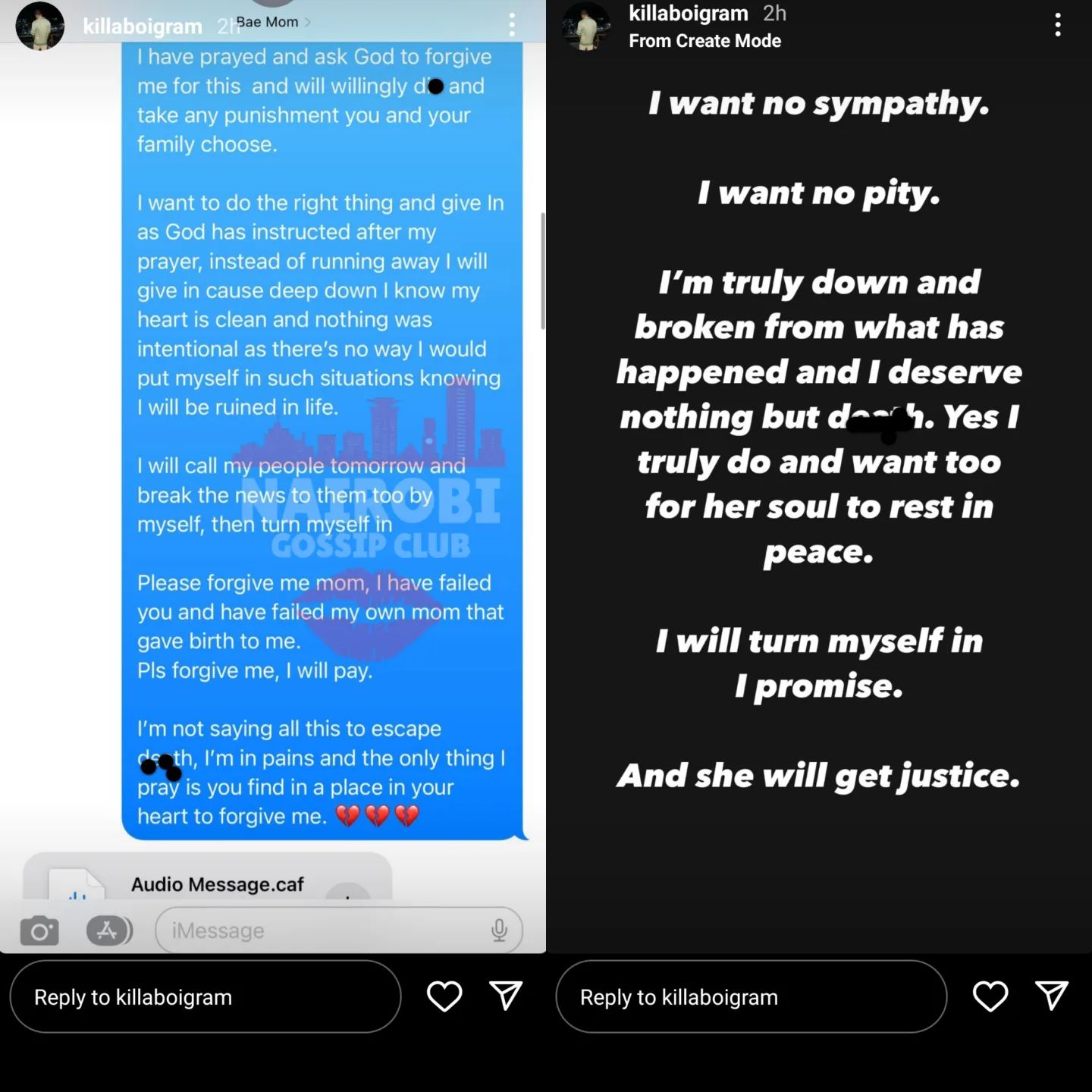Open killaboigram avatar on left story
This screenshot has height=1092, width=1092.
tap(40, 26)
